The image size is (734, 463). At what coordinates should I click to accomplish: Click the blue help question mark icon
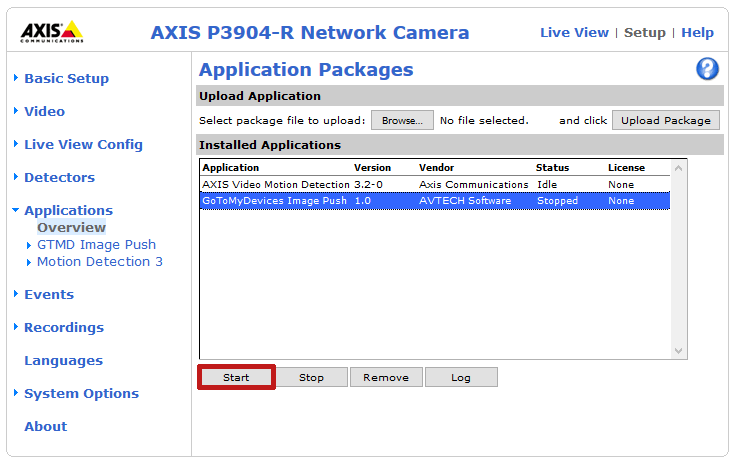point(707,69)
